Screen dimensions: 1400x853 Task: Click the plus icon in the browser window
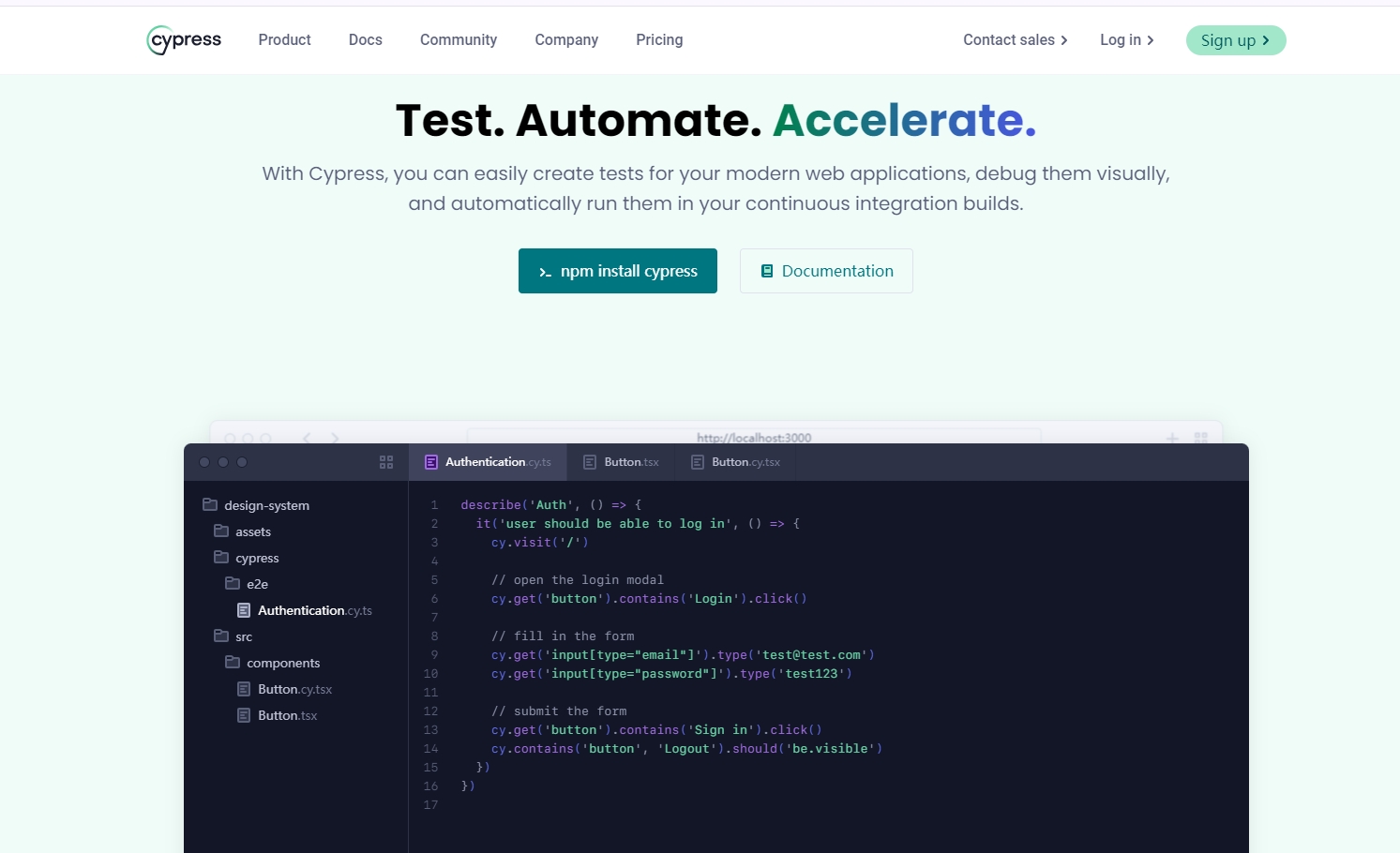tap(1172, 438)
